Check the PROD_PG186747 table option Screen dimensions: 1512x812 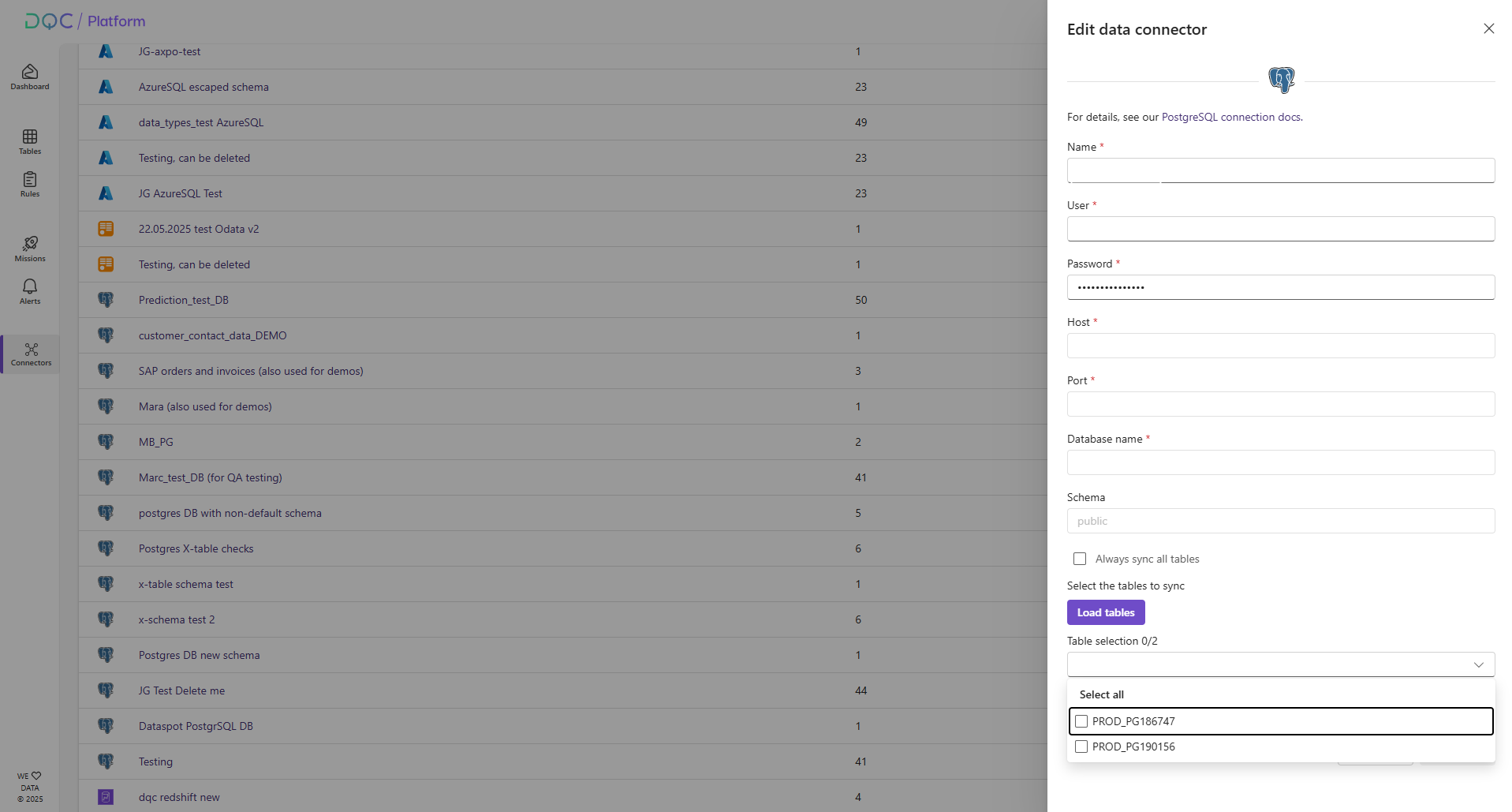[1081, 721]
